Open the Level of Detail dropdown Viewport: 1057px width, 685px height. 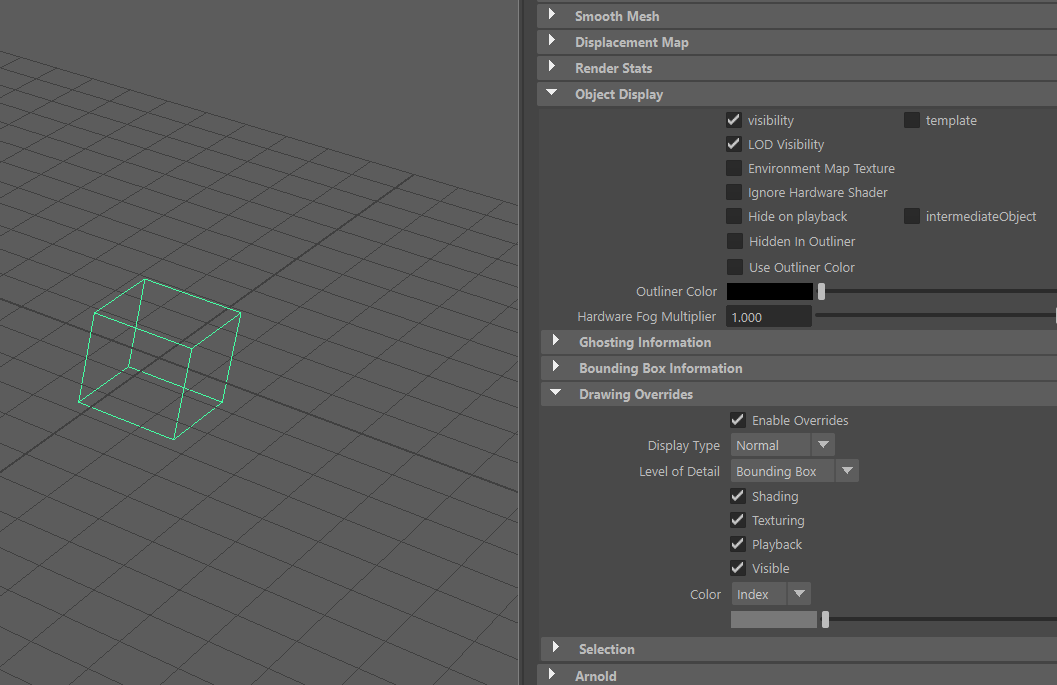pyautogui.click(x=847, y=470)
